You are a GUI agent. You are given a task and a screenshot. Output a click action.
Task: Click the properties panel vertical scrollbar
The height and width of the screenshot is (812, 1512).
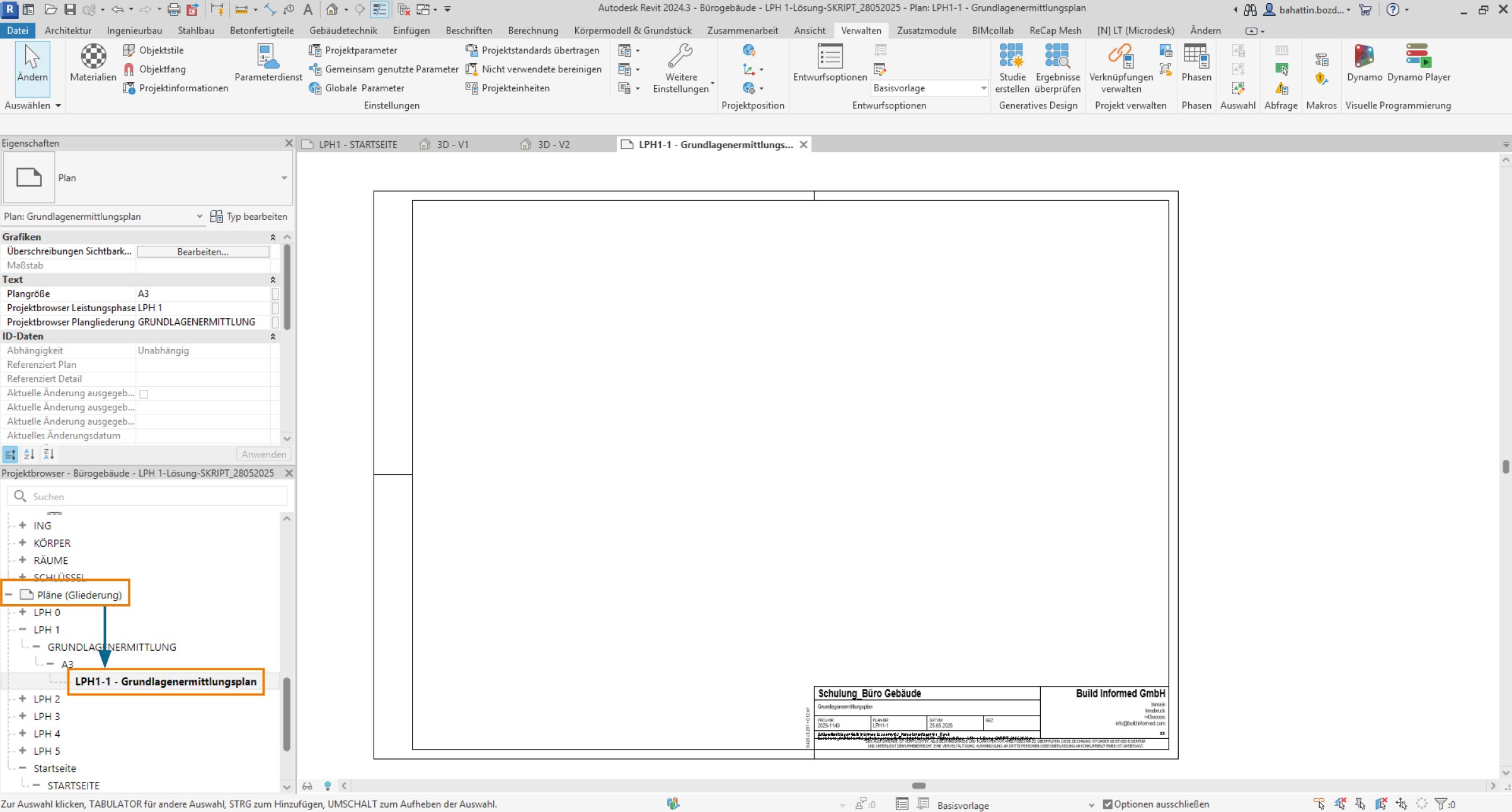tap(287, 287)
